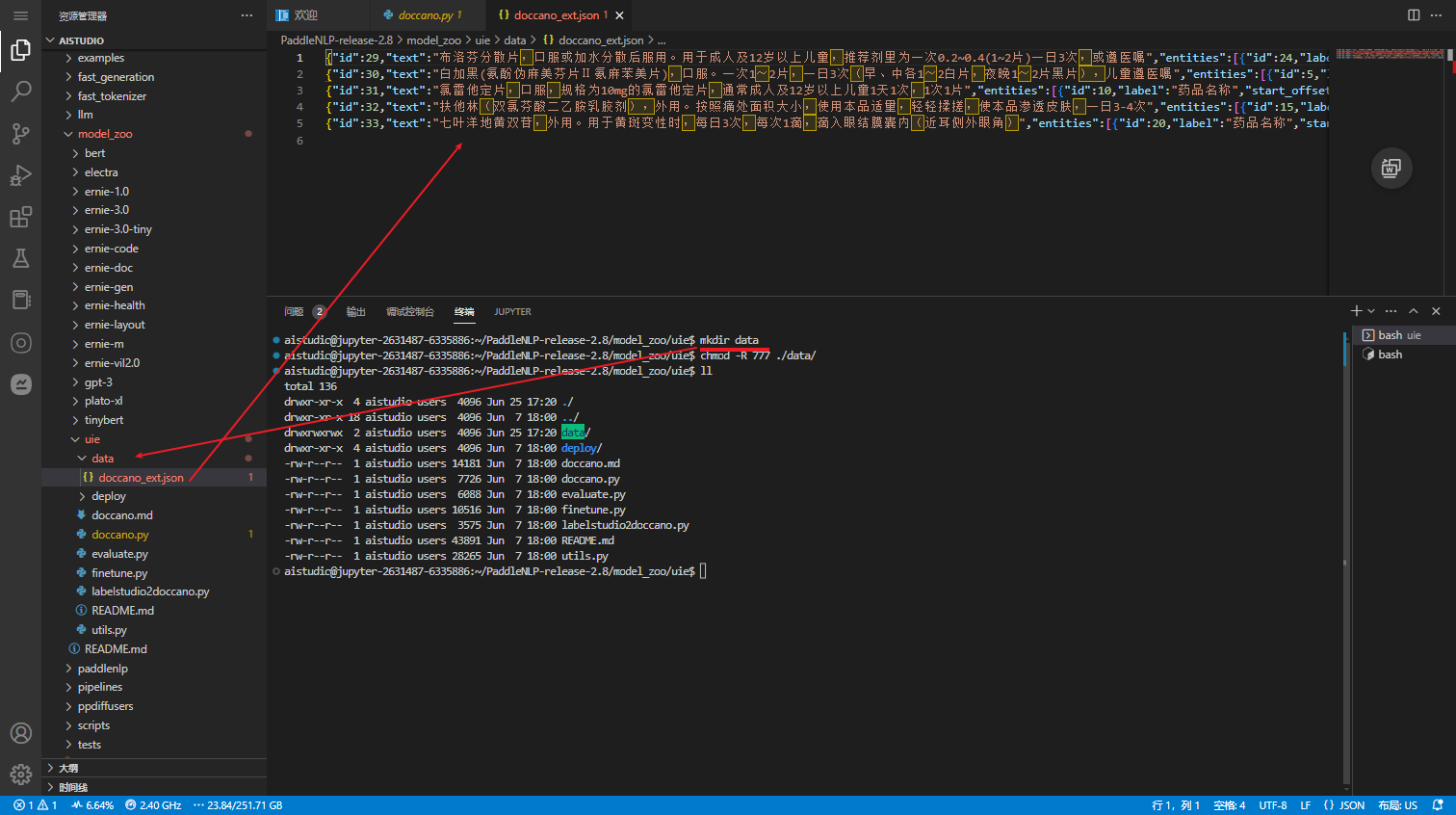Split the editor to the right

pos(1414,14)
